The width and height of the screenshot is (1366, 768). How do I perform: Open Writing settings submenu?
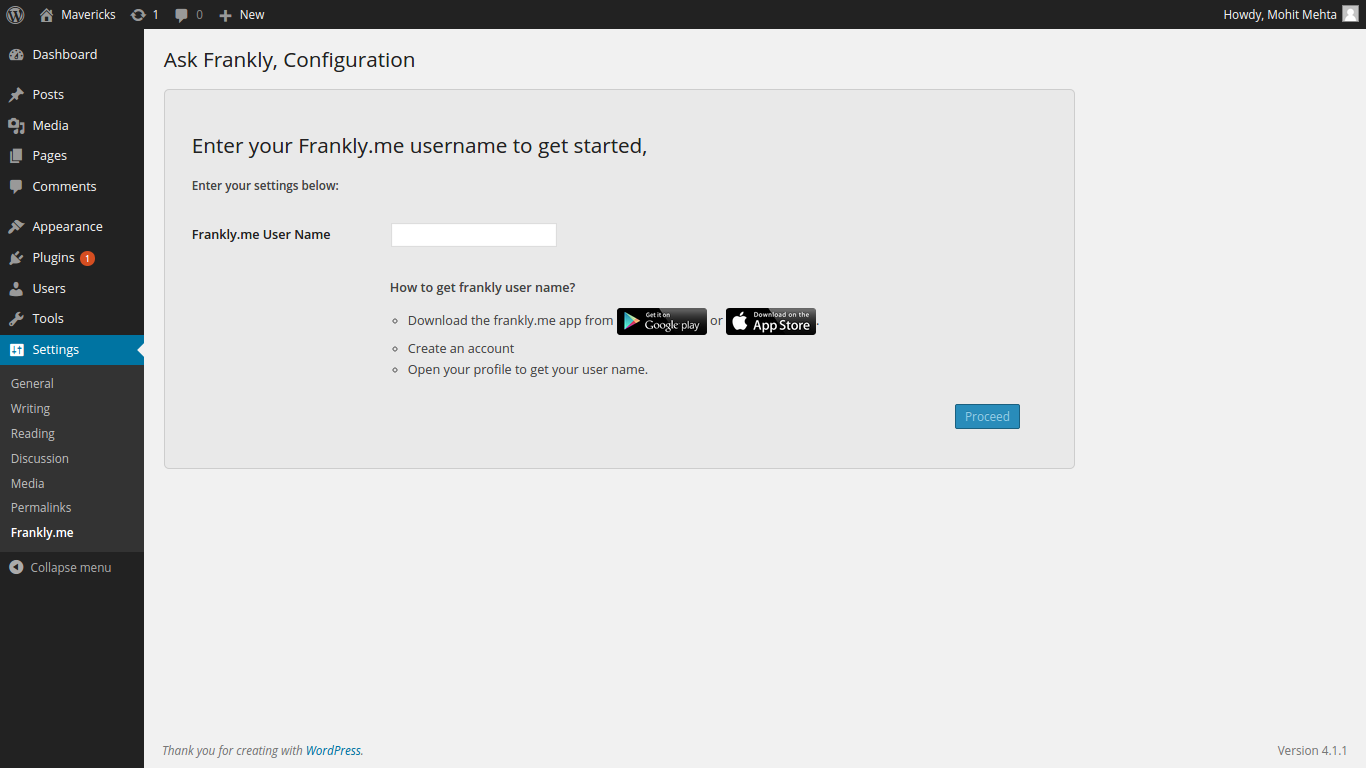point(30,409)
